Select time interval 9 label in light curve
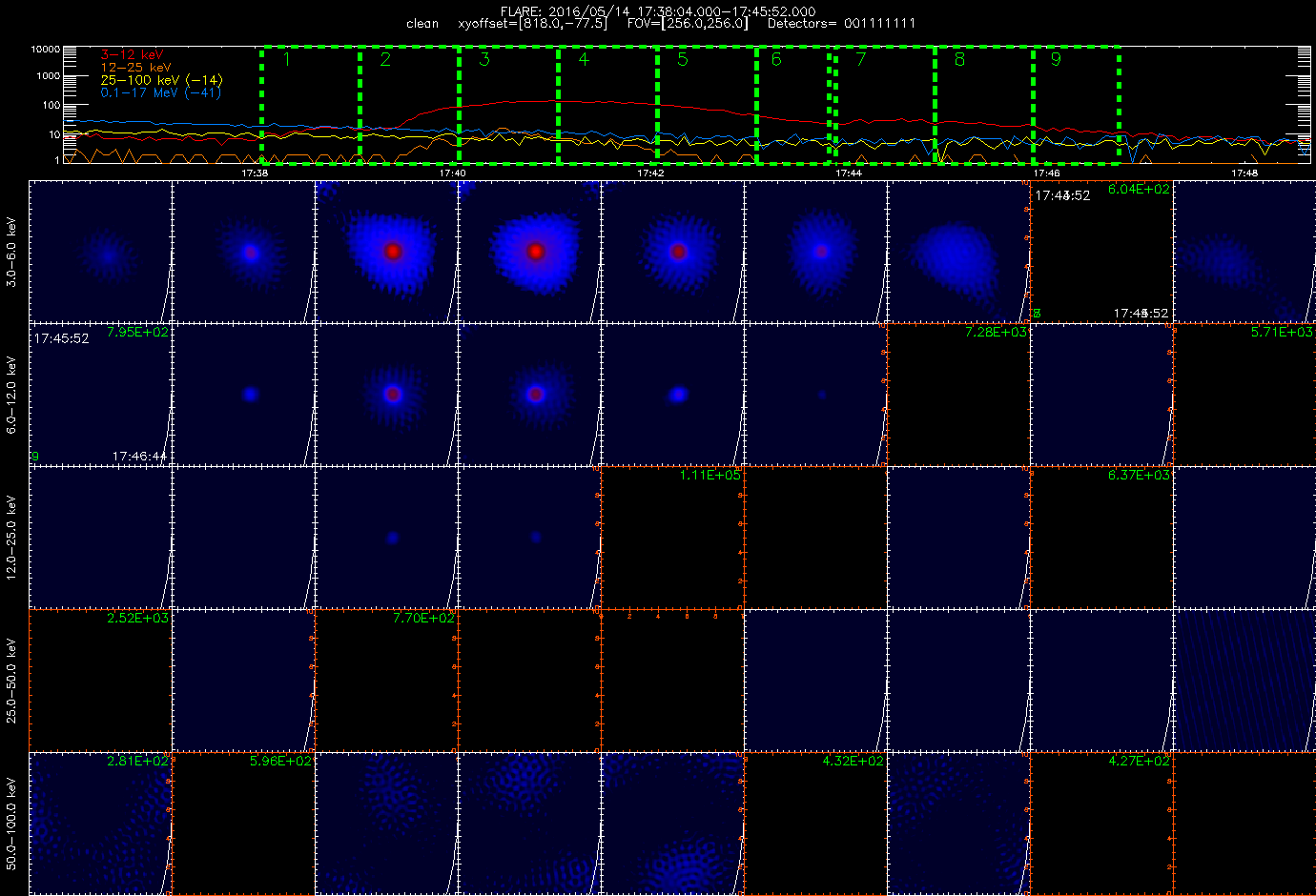The width and height of the screenshot is (1316, 896). [x=1056, y=59]
